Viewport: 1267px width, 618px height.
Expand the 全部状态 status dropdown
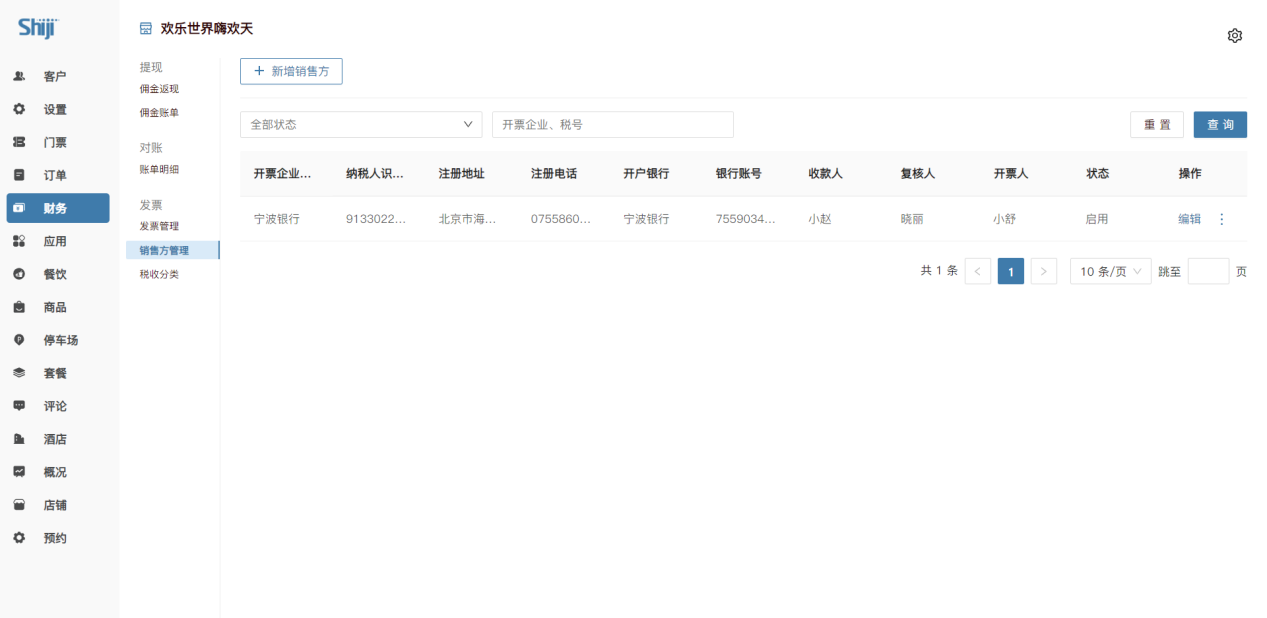tap(360, 125)
